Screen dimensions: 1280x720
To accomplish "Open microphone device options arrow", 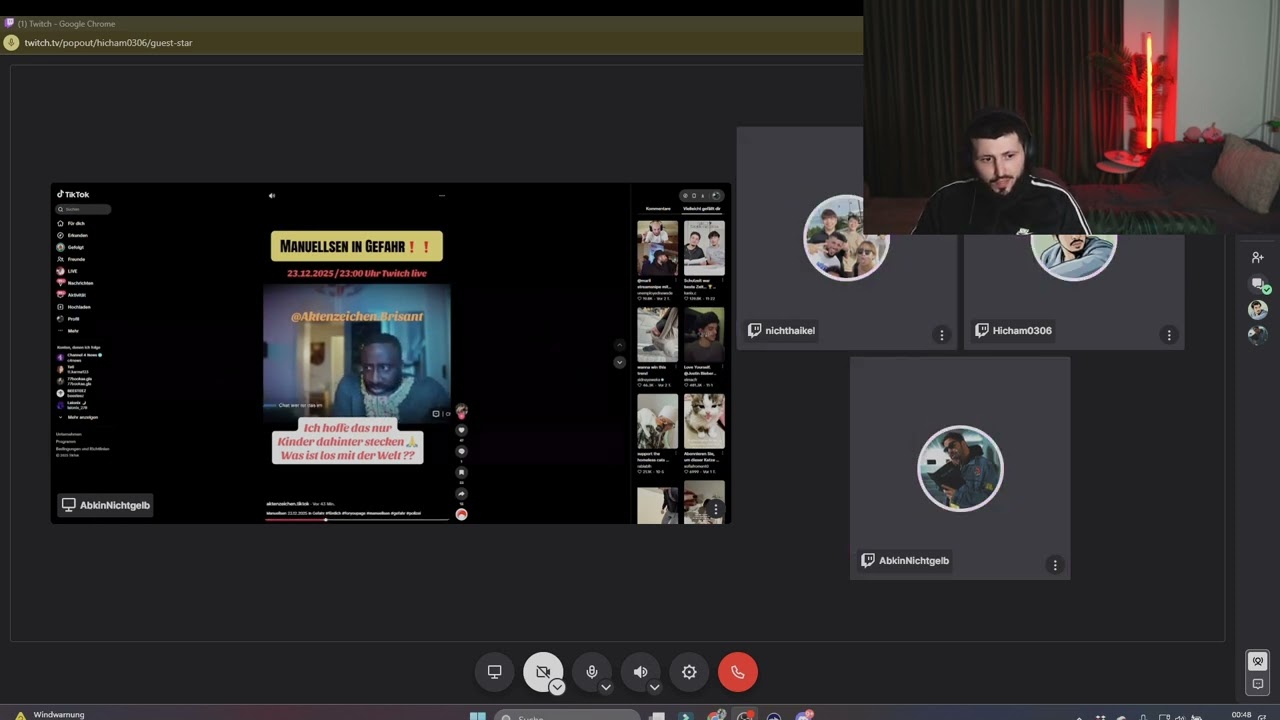I will [606, 687].
